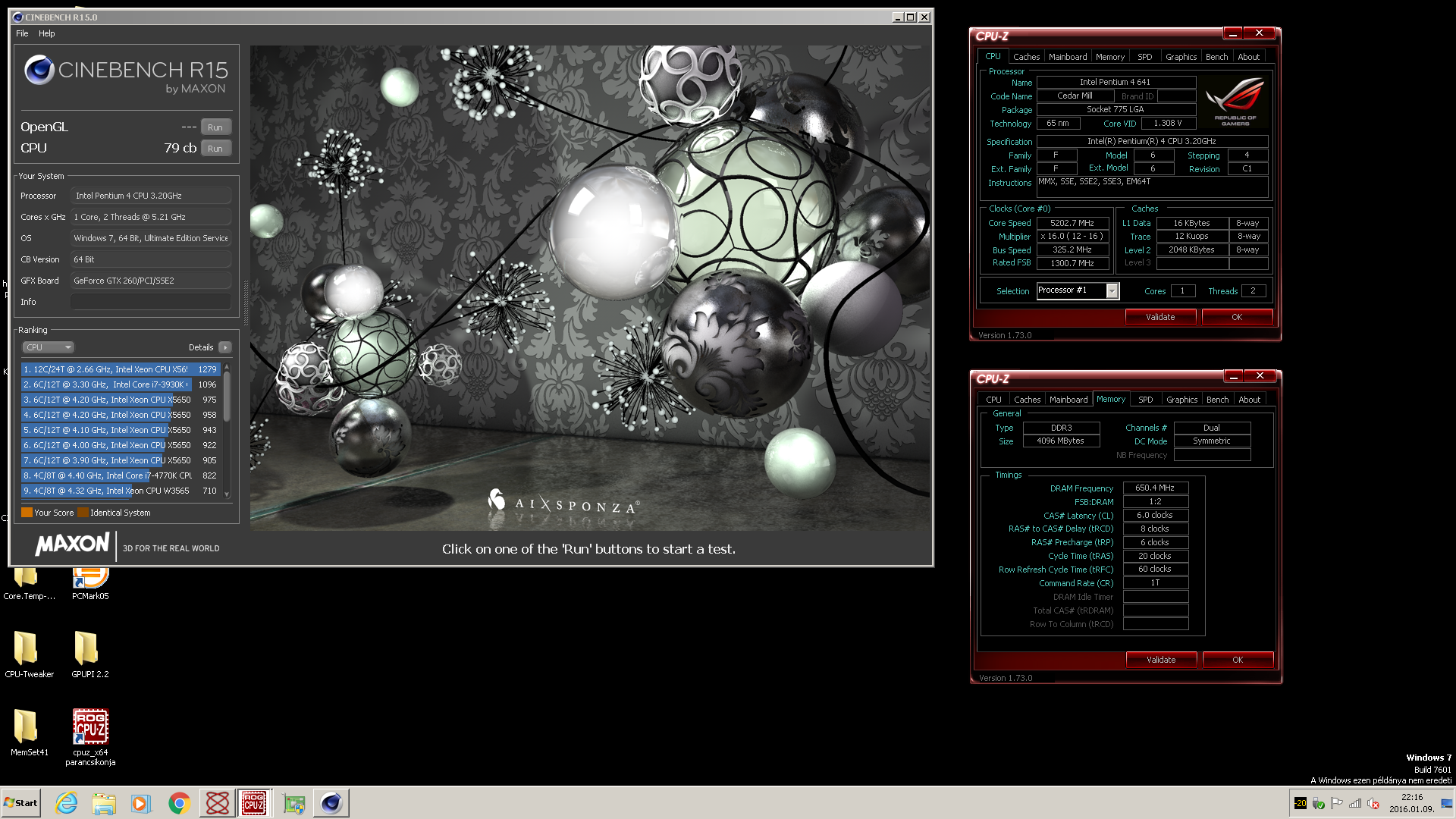Open Bench tab in upper CPU-Z
This screenshot has height=819, width=1456.
pyautogui.click(x=1217, y=57)
